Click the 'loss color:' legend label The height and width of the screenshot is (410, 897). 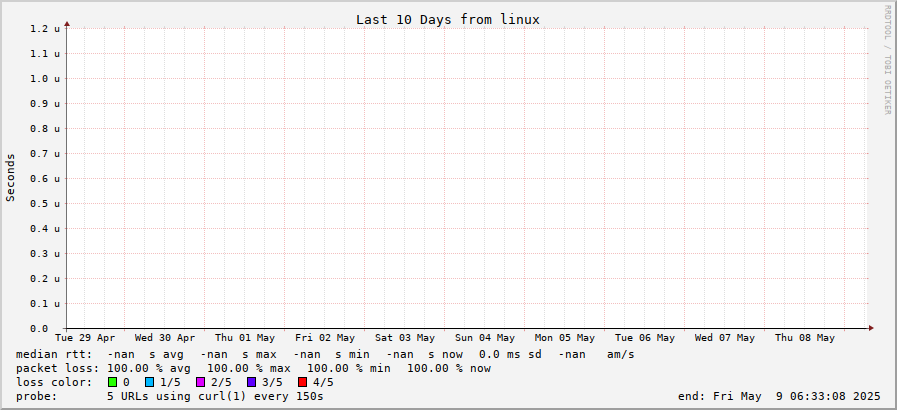54,383
